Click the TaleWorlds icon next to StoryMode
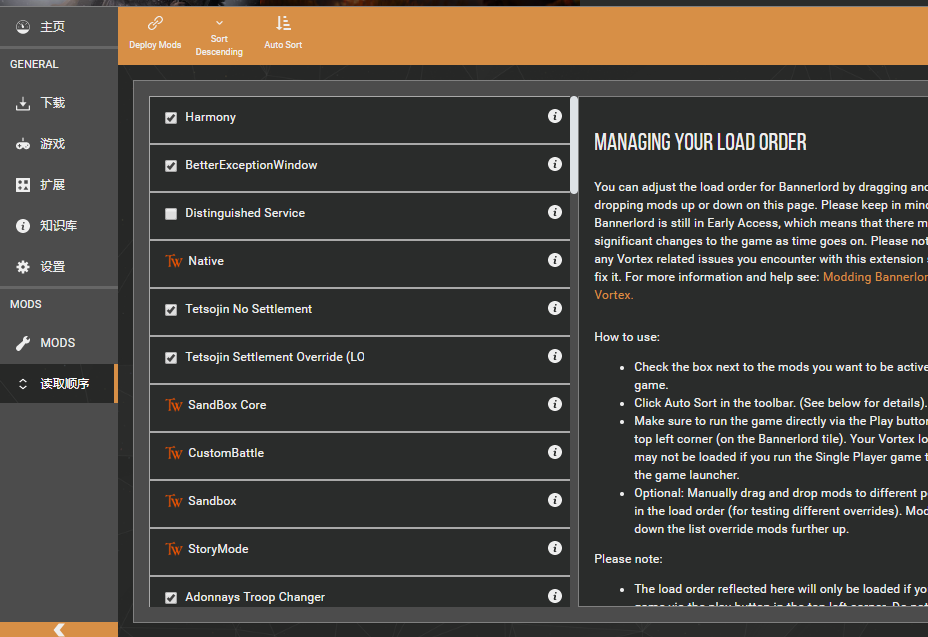The width and height of the screenshot is (928, 637). point(173,549)
